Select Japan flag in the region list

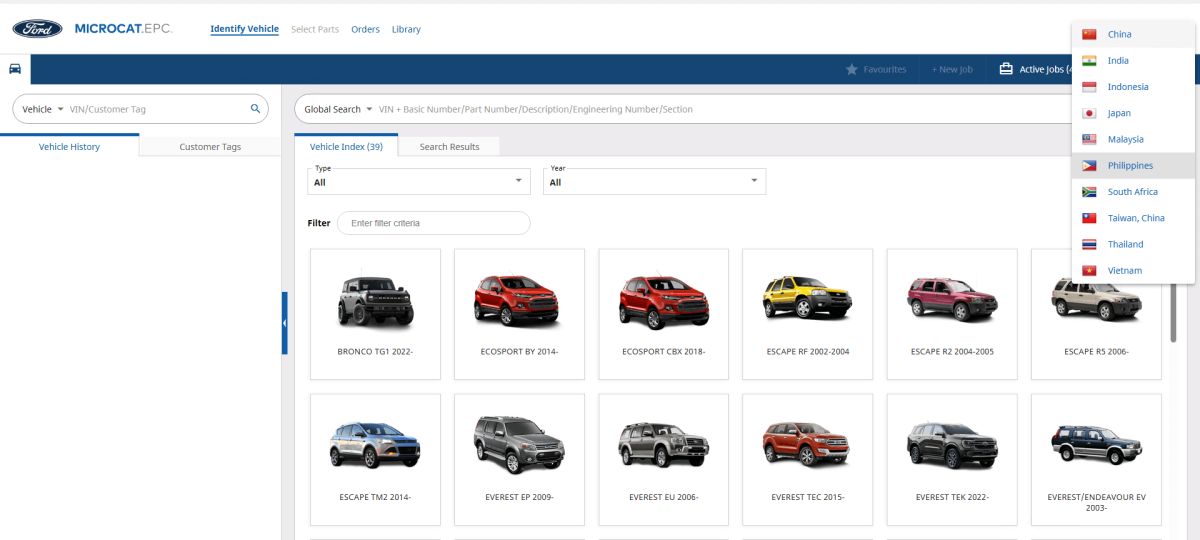(x=1089, y=113)
